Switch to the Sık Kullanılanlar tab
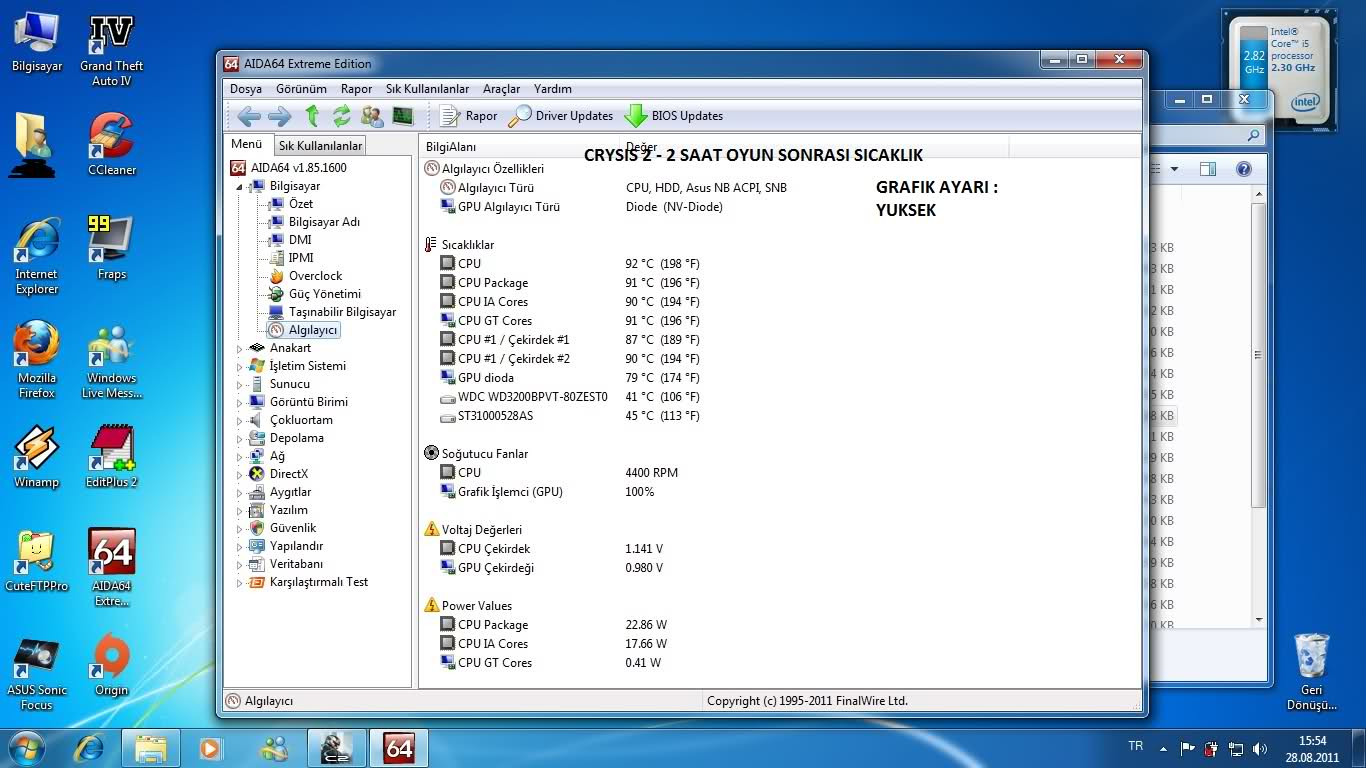The height and width of the screenshot is (768, 1366). pos(320,146)
